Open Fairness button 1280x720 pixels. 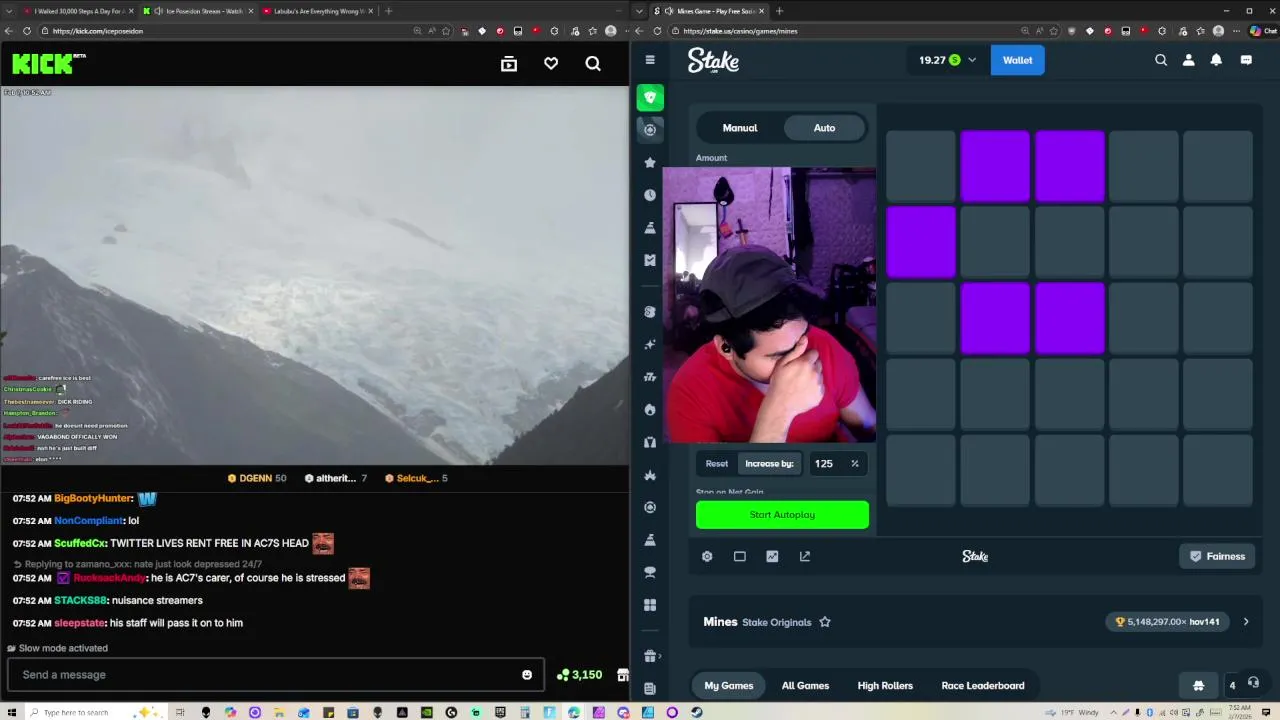pos(1217,556)
